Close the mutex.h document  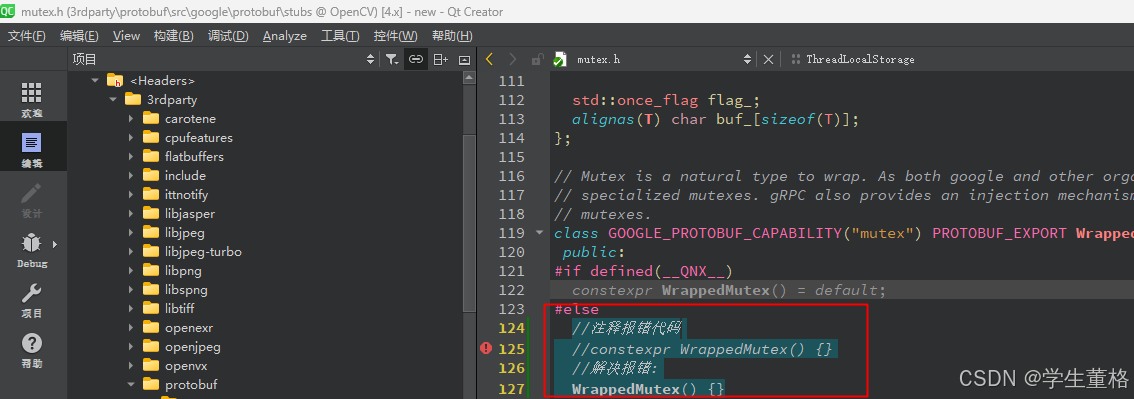click(768, 59)
